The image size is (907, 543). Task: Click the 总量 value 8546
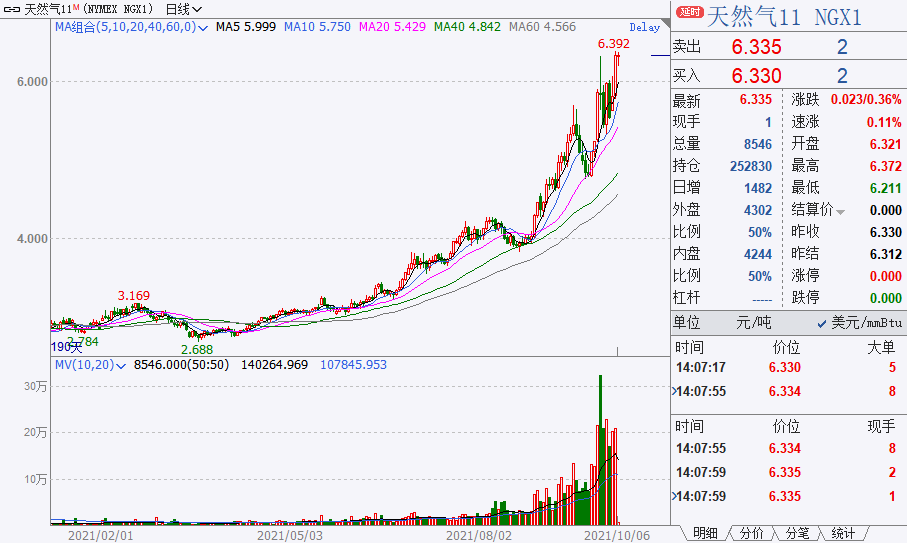point(758,144)
